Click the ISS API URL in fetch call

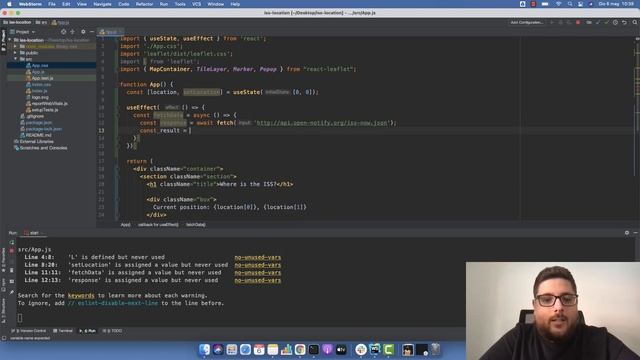tap(322, 122)
